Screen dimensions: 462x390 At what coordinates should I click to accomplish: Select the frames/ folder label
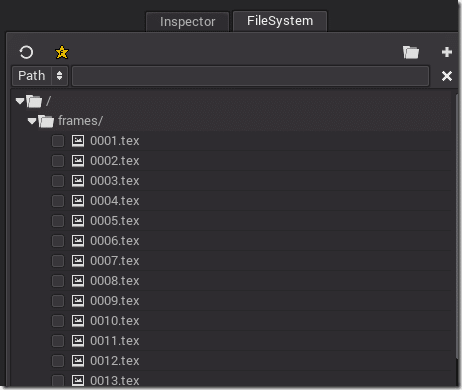(x=80, y=121)
